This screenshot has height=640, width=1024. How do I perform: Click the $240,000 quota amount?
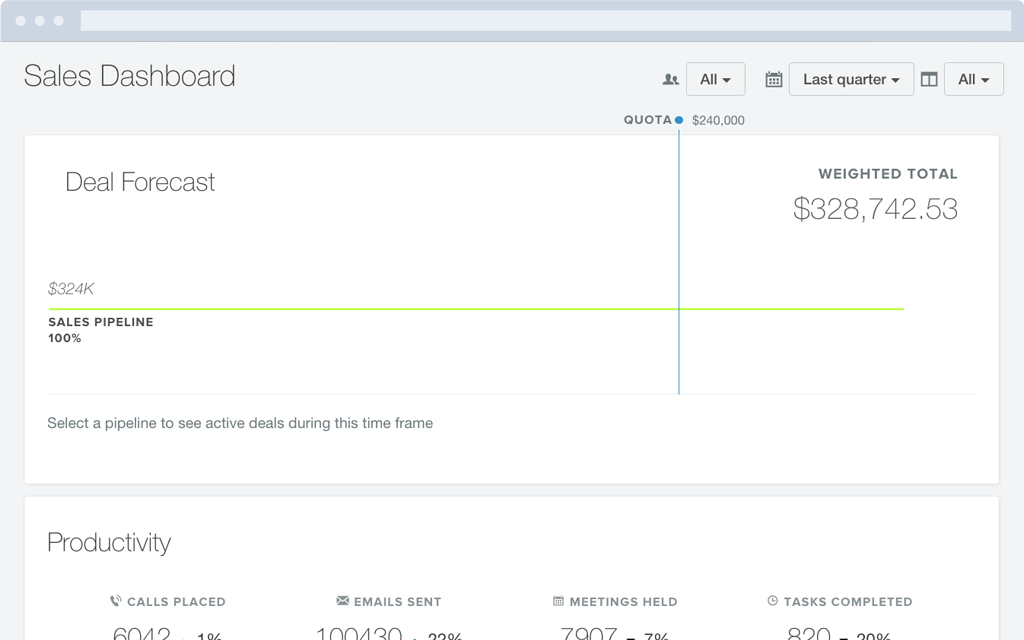coord(718,120)
